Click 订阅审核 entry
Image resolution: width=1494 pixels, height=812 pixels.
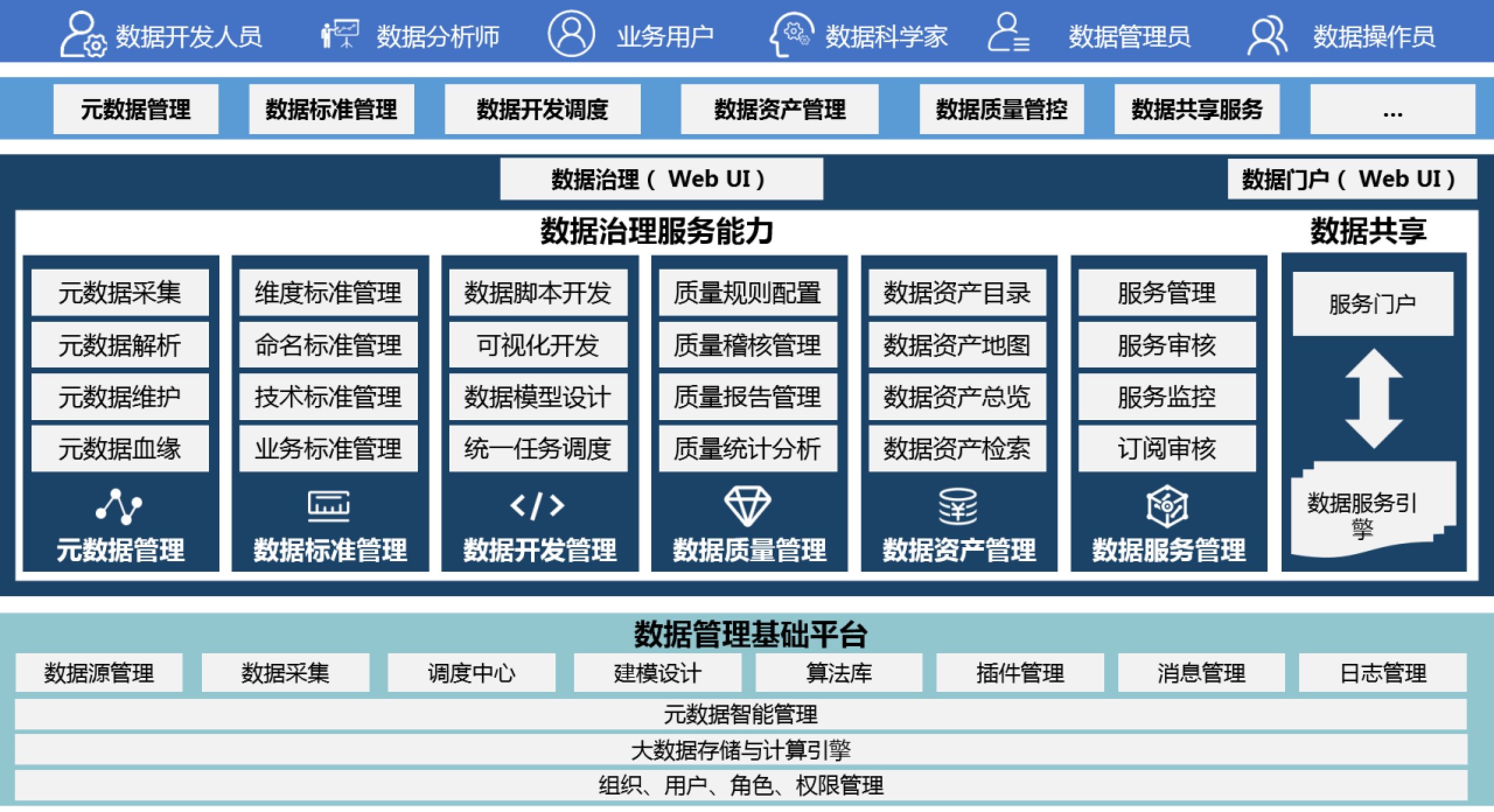click(1167, 448)
